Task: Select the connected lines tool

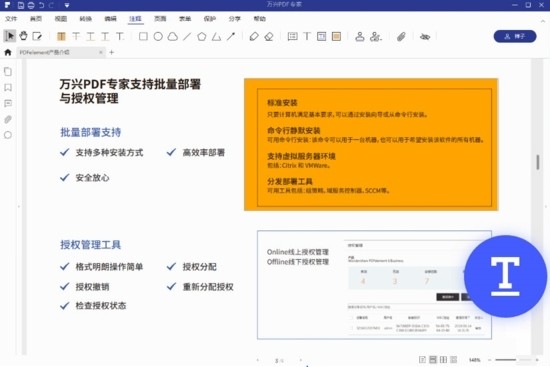Action: pos(216,36)
